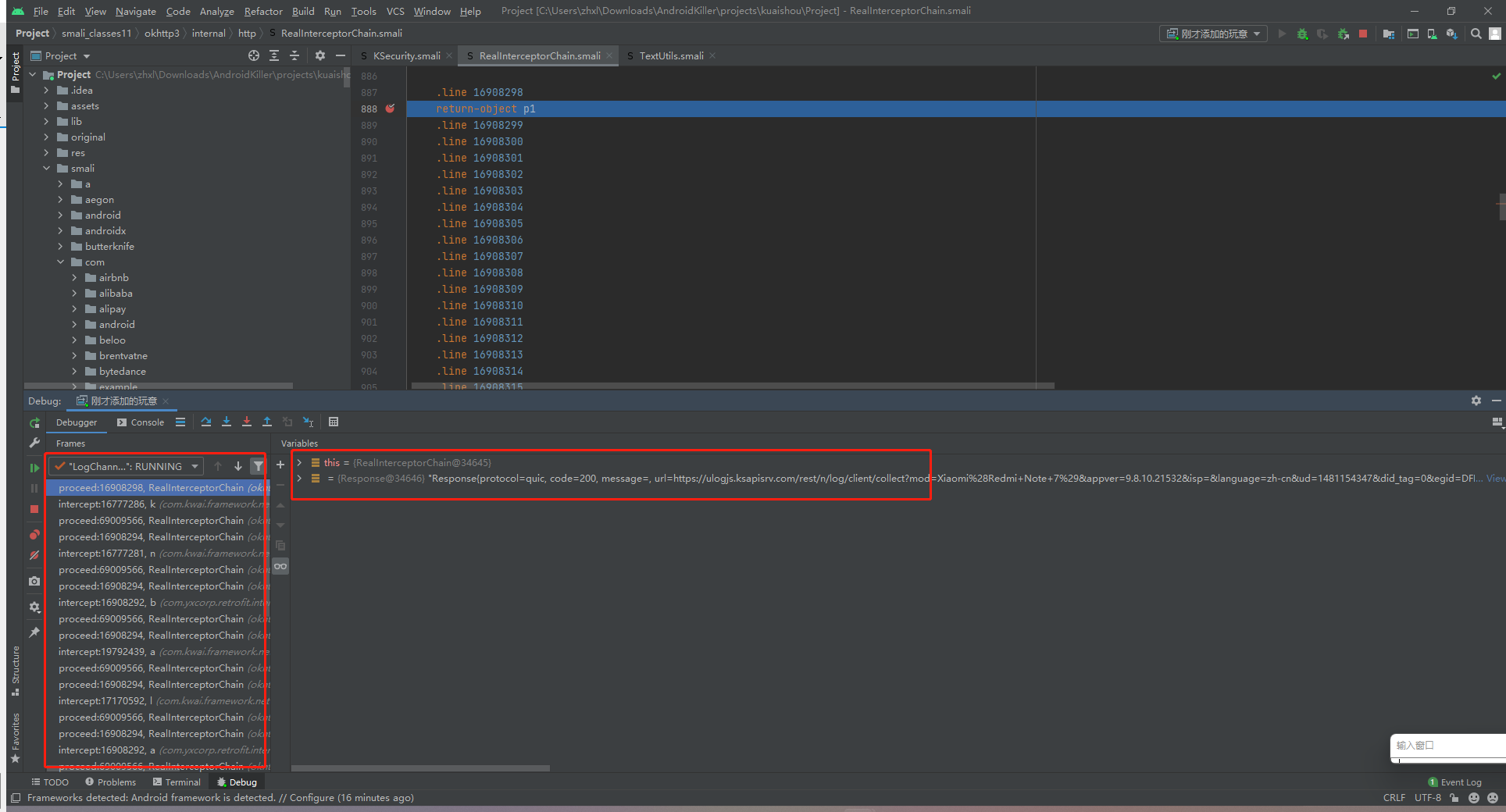Click the okhttp3 breadcrumb in navigation bar
The height and width of the screenshot is (812, 1506).
pos(162,33)
